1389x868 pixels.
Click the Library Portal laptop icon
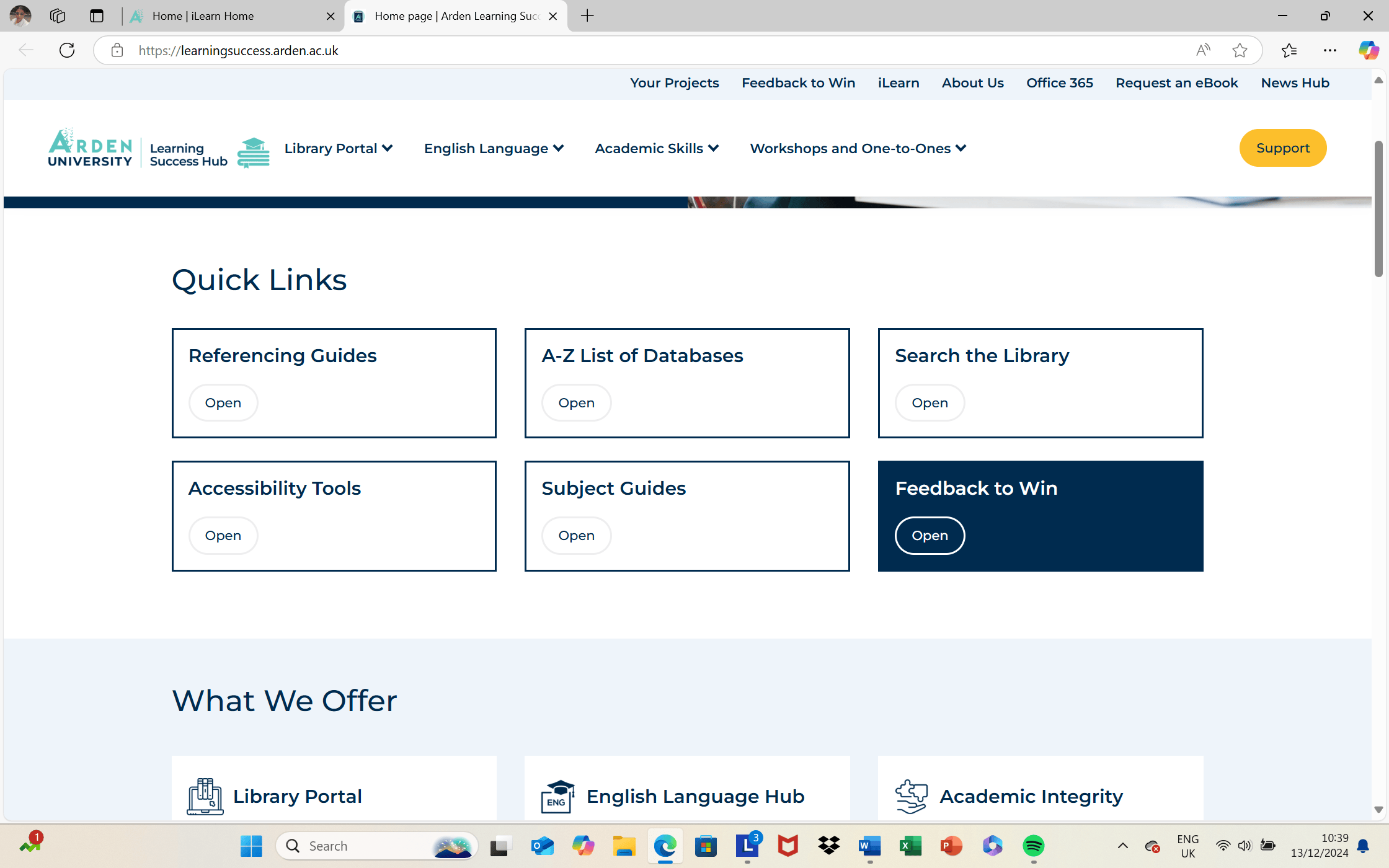205,795
